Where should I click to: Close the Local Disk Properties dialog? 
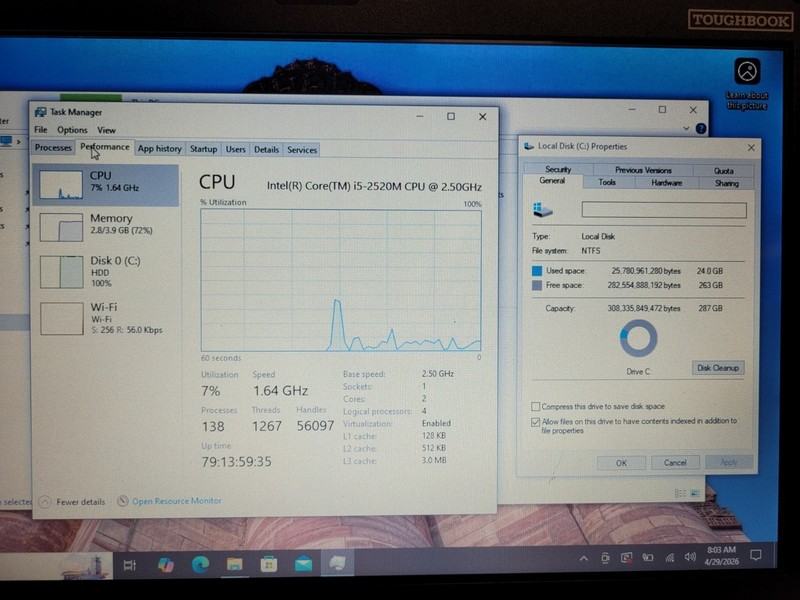[x=751, y=147]
